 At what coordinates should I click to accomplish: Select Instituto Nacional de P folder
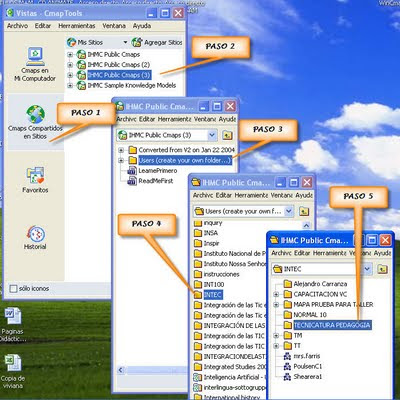pyautogui.click(x=235, y=254)
